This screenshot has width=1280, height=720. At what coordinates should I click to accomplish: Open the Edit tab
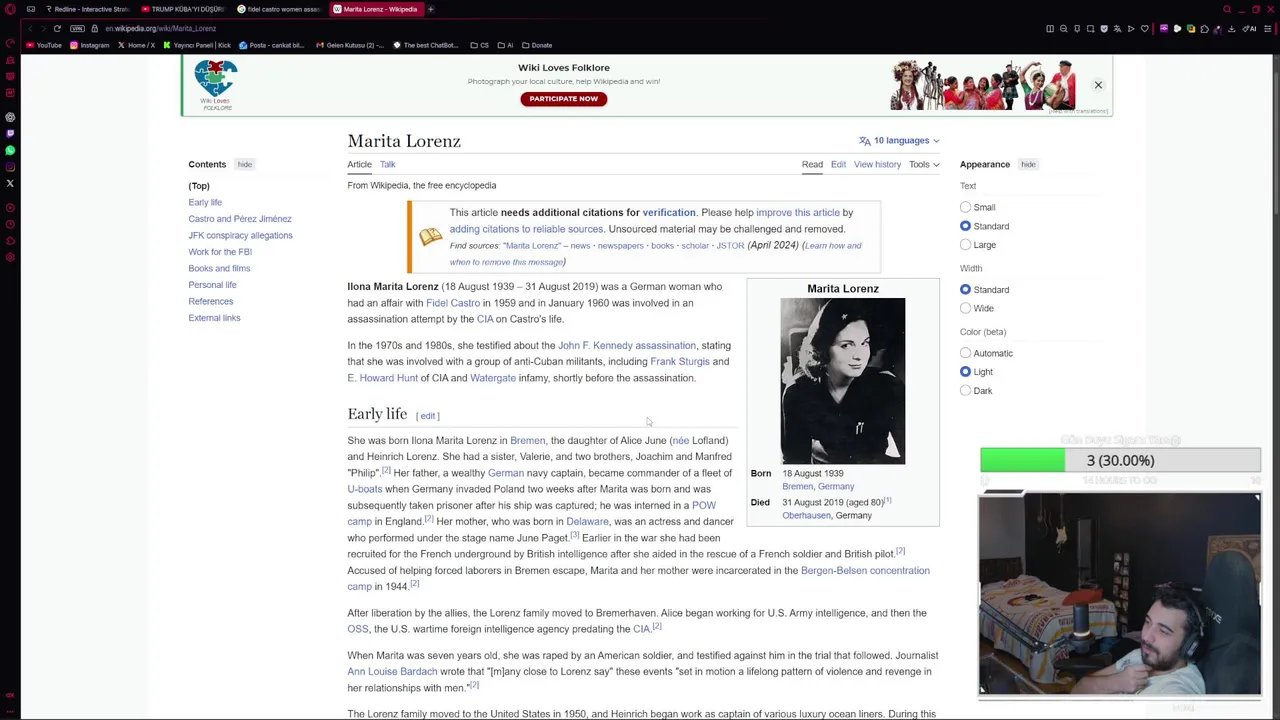pyautogui.click(x=838, y=164)
